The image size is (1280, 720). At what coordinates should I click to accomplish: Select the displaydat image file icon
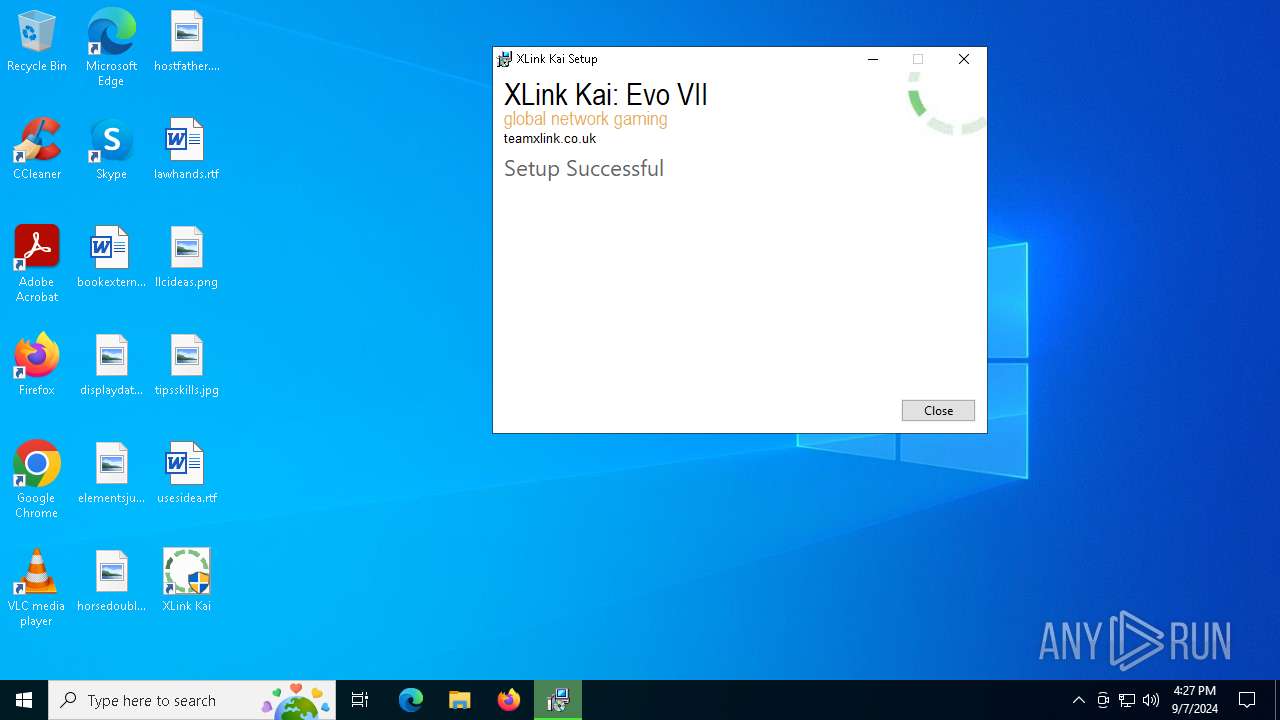coord(111,366)
